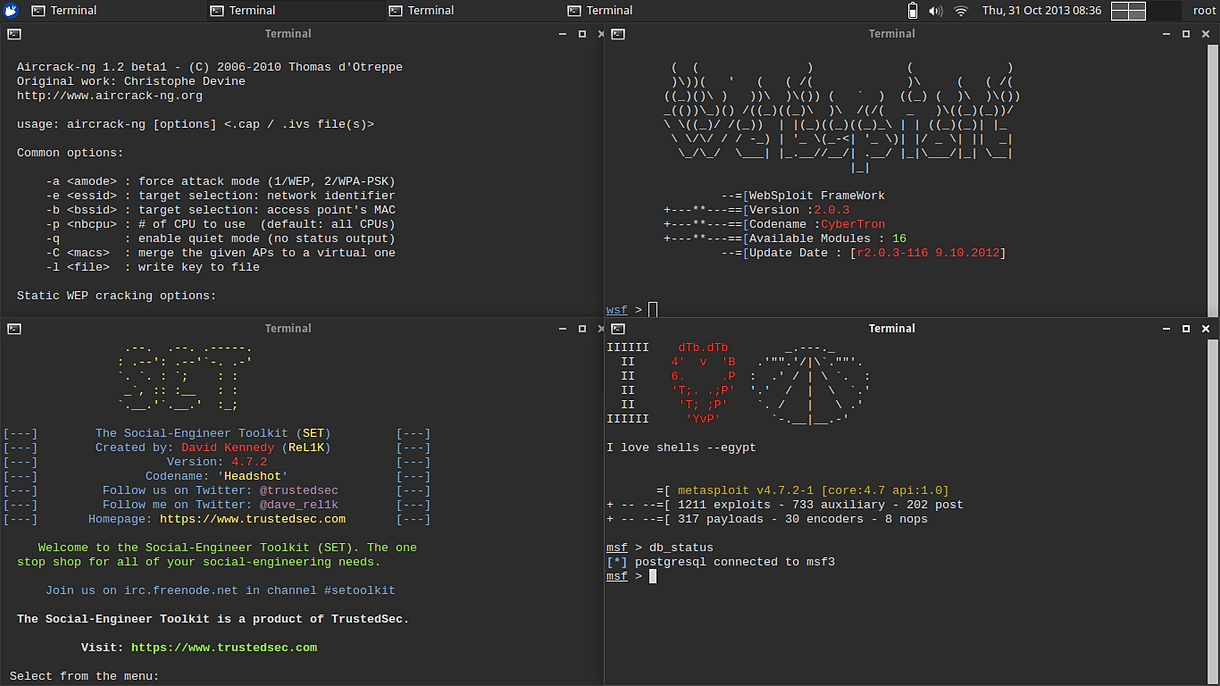
Task: Maximize the SET terminal window
Action: coord(582,328)
